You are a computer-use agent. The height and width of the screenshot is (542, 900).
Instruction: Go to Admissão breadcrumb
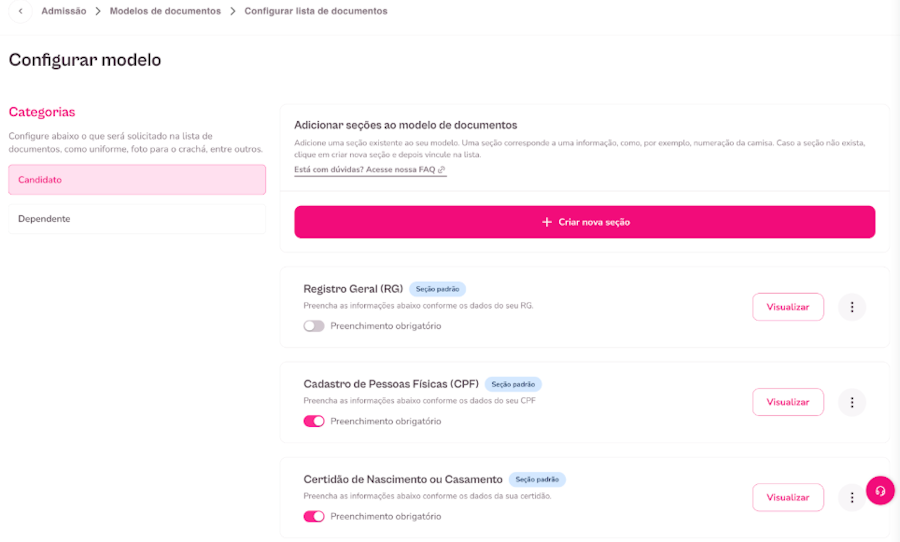click(64, 11)
